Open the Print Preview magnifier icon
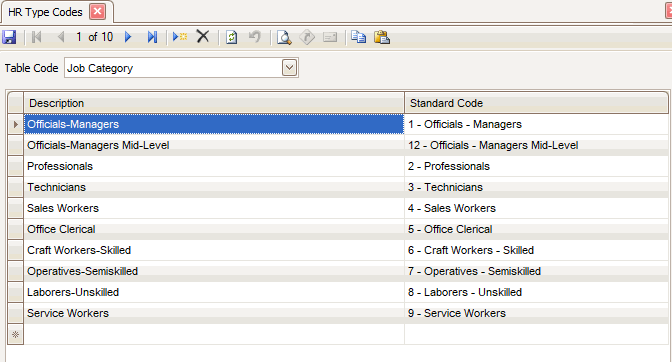 pos(284,37)
